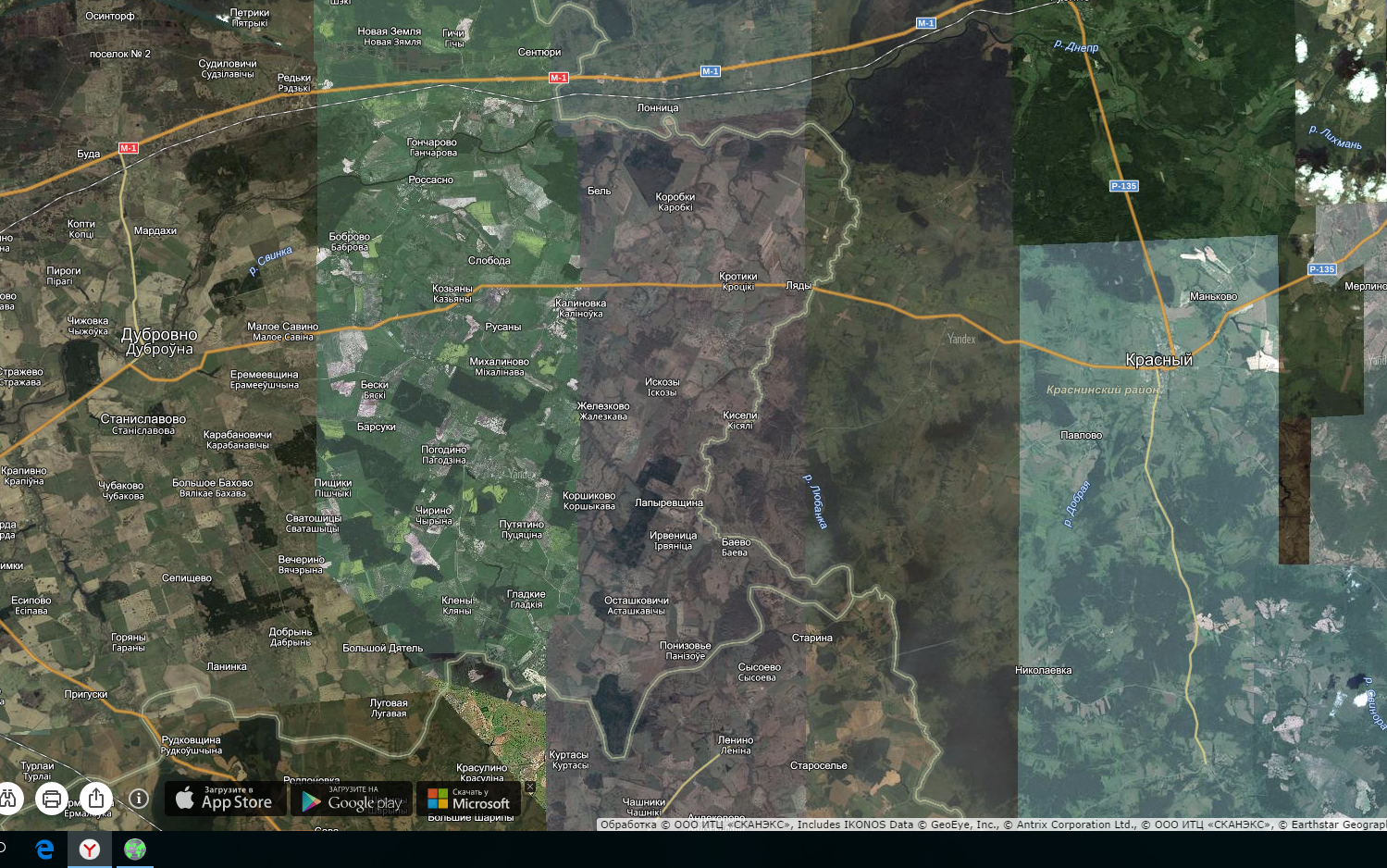
Task: Click the P-135 shield near Мерлино
Action: [1322, 269]
